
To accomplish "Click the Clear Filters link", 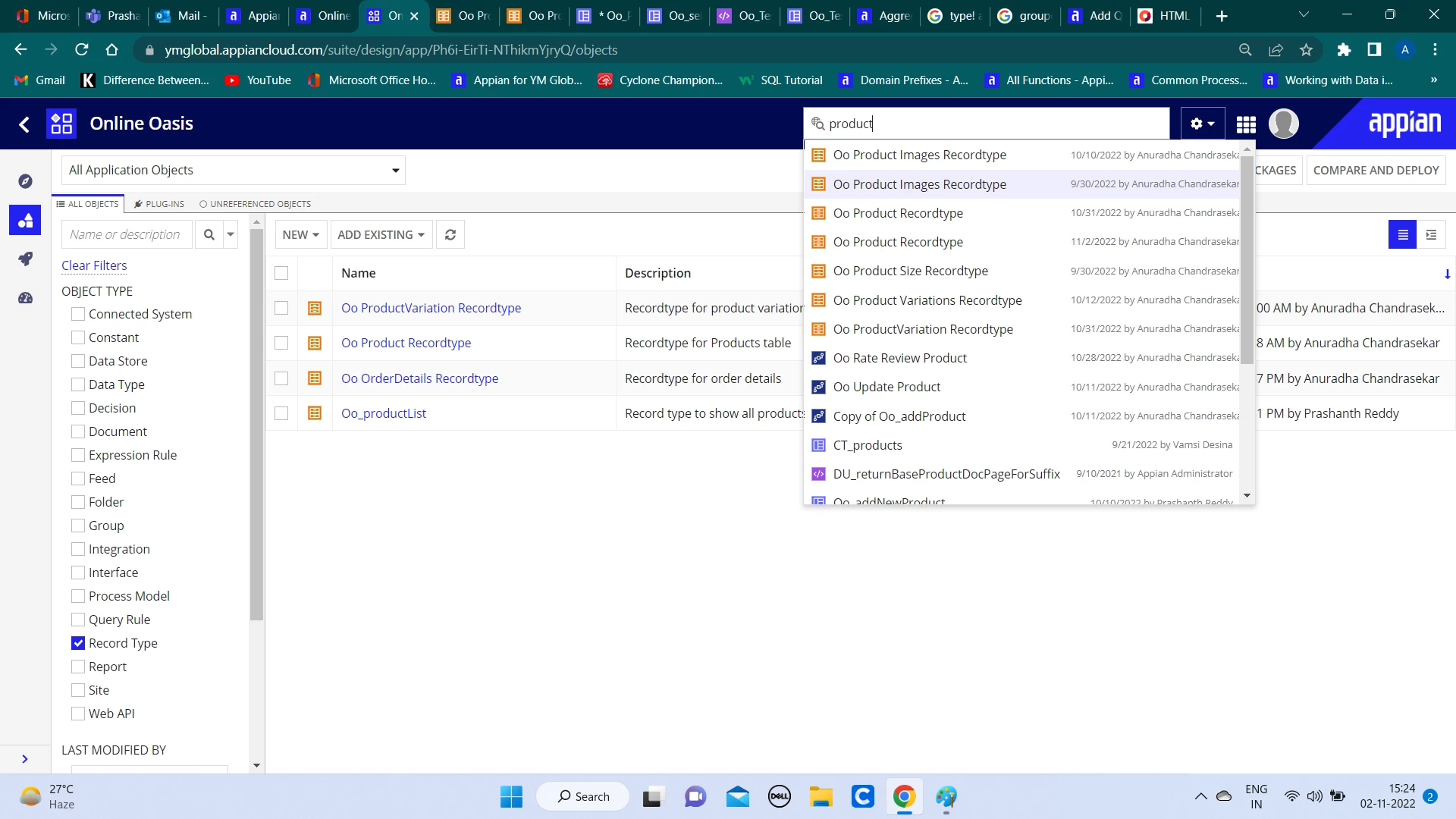I will 94,265.
